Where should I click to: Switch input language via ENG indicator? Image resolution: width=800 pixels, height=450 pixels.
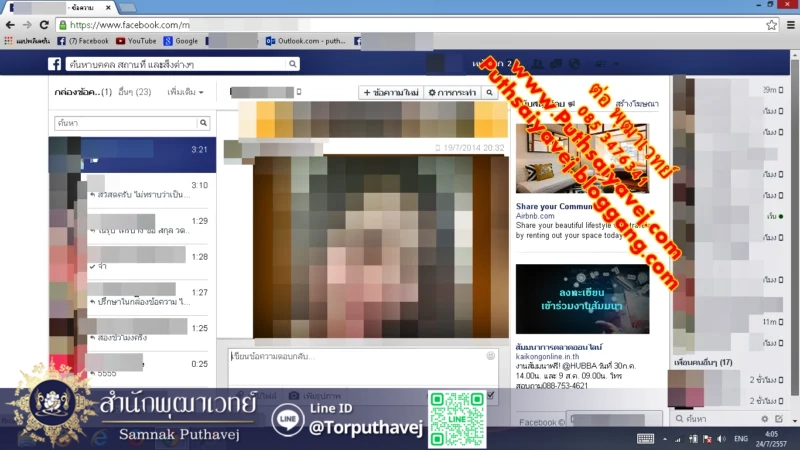[x=741, y=439]
